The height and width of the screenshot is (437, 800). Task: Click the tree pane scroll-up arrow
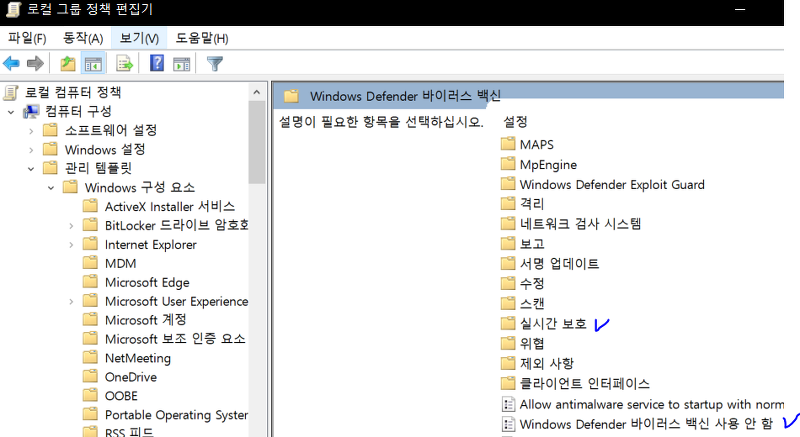(257, 92)
